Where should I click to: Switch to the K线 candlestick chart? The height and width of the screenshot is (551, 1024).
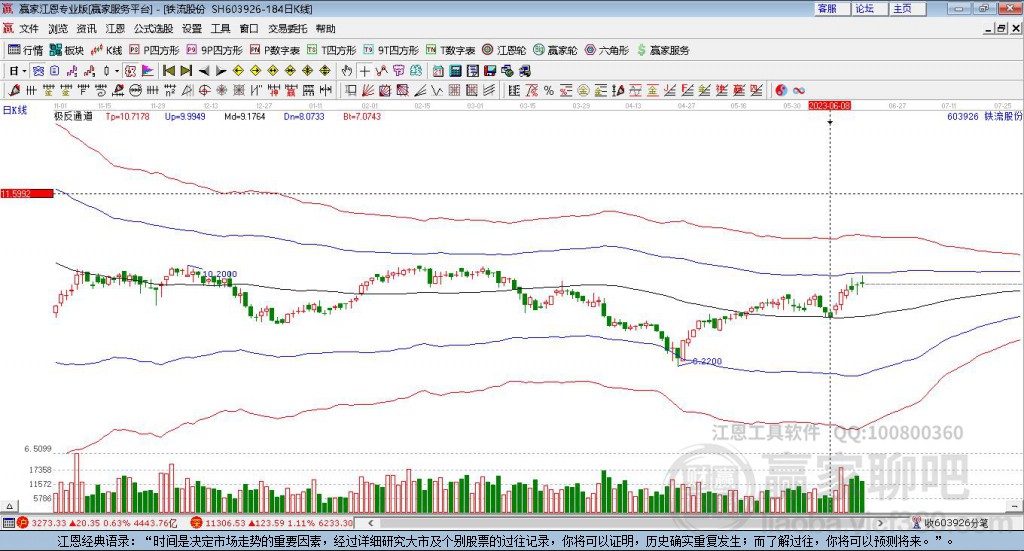pyautogui.click(x=107, y=50)
